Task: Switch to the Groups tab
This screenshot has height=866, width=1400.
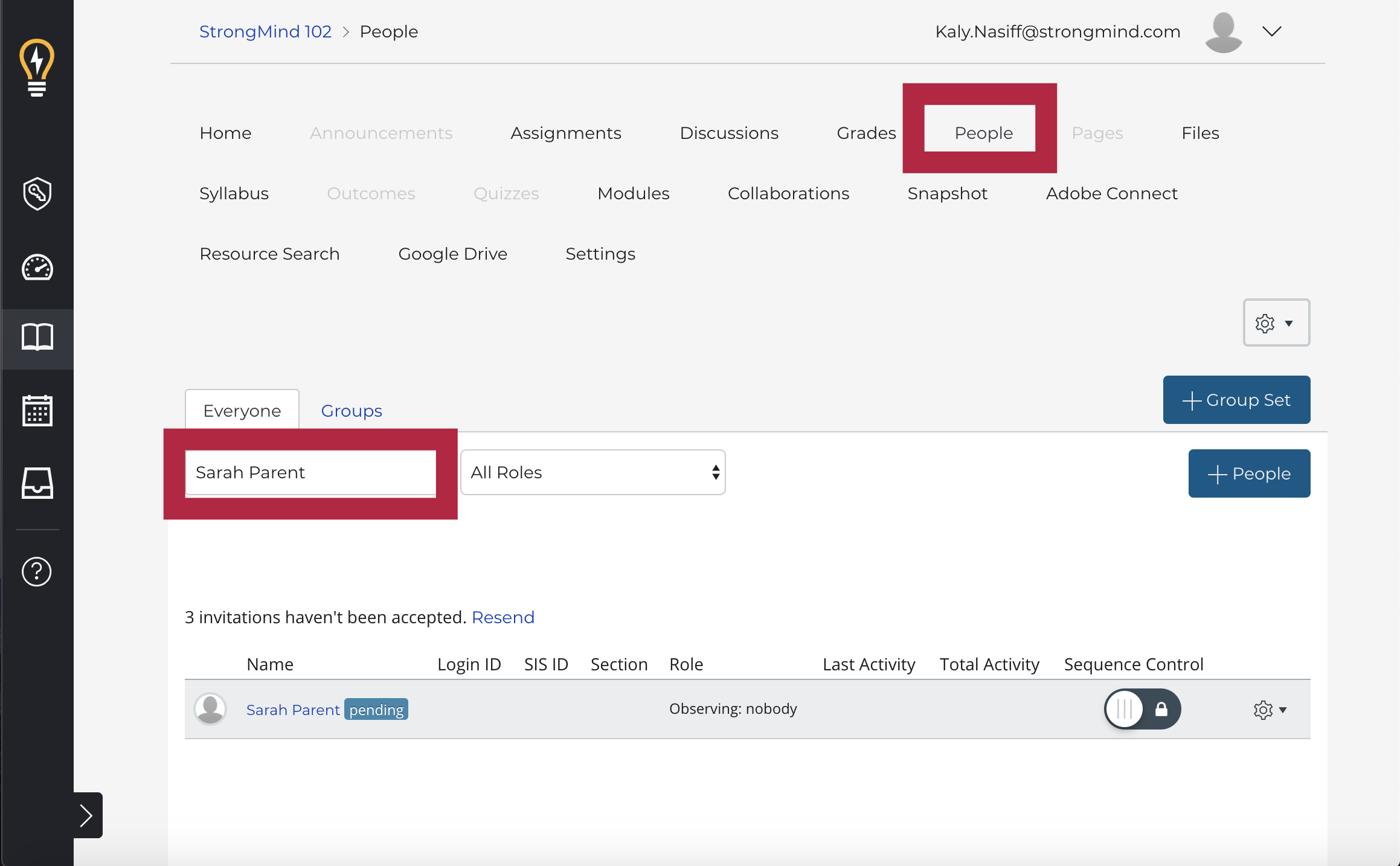Action: point(351,410)
